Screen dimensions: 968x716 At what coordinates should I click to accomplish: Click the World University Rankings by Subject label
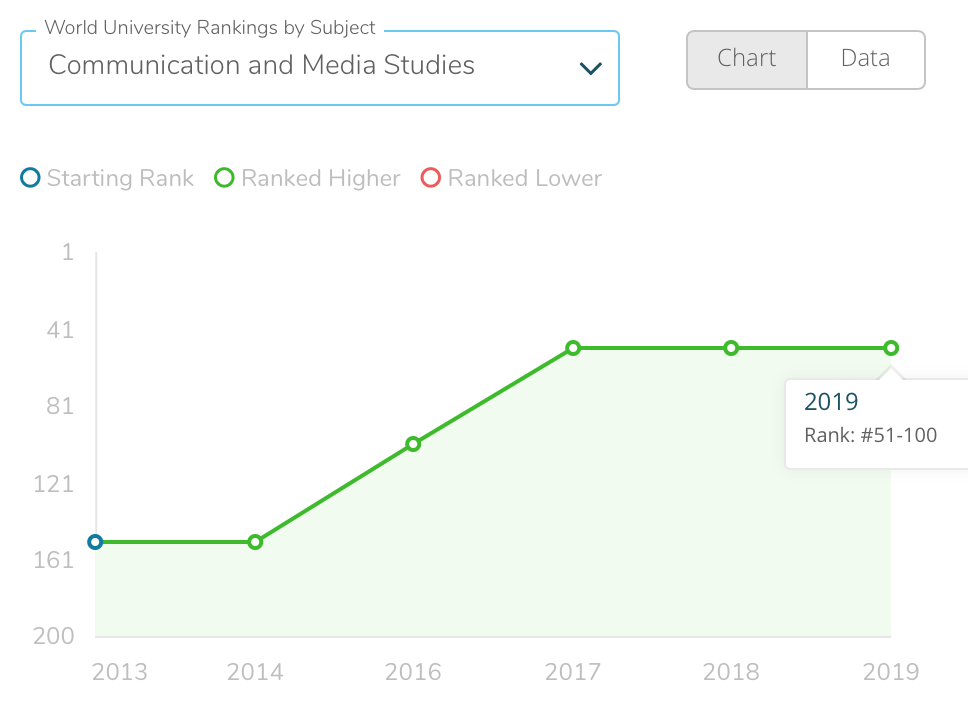[x=210, y=28]
